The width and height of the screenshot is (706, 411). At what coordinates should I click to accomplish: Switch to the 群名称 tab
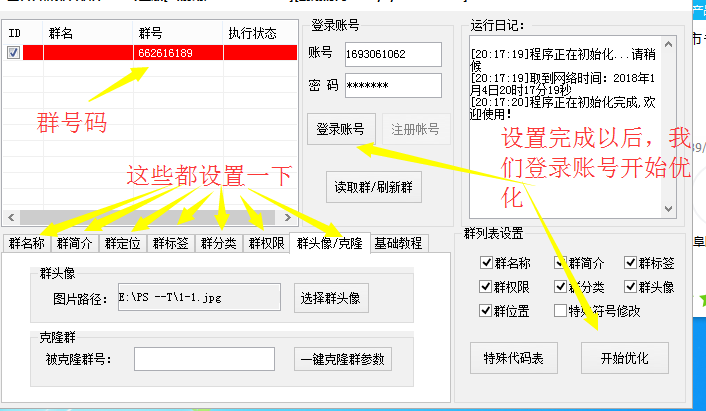pos(27,244)
